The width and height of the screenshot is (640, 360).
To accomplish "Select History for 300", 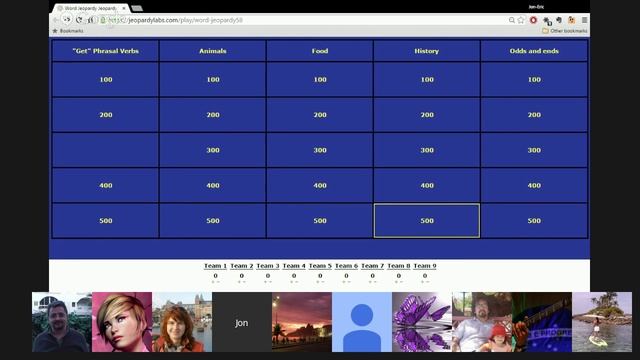I will click(427, 150).
